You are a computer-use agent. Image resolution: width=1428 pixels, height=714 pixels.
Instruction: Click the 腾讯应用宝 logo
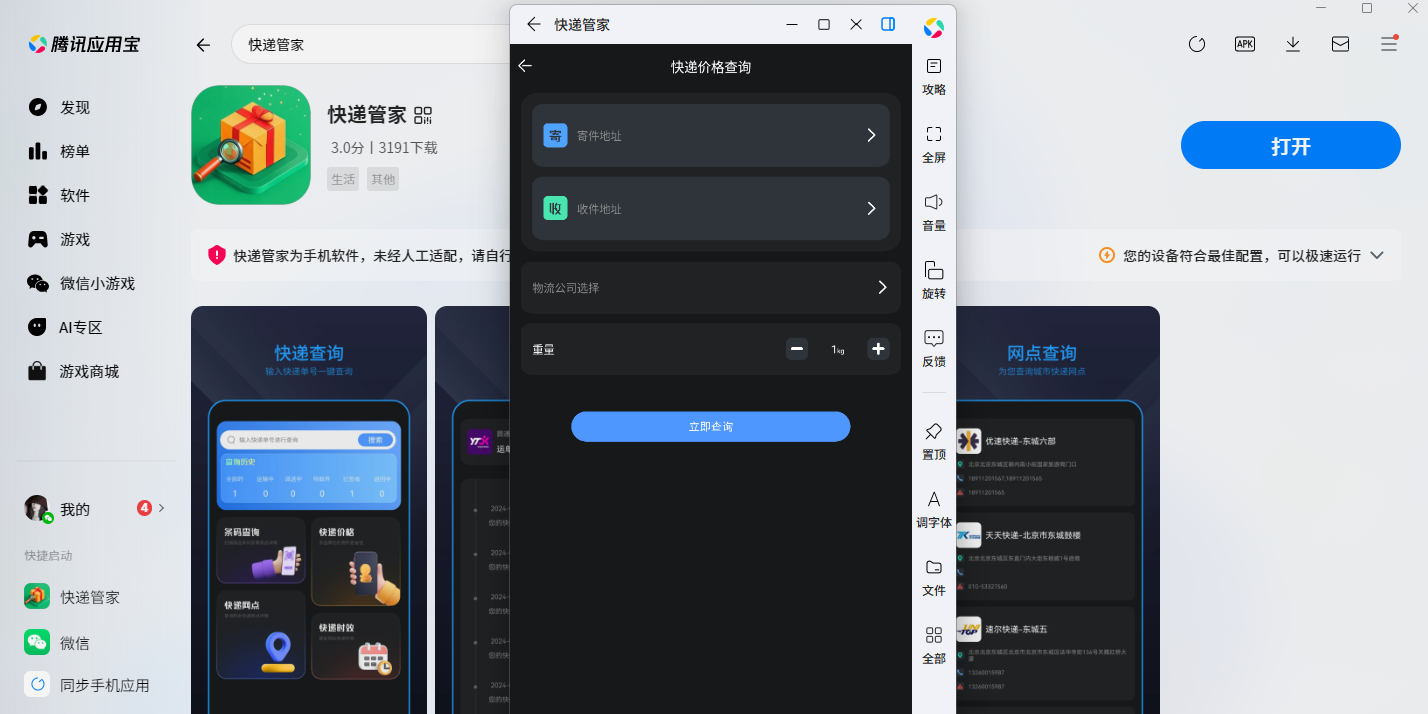83,44
